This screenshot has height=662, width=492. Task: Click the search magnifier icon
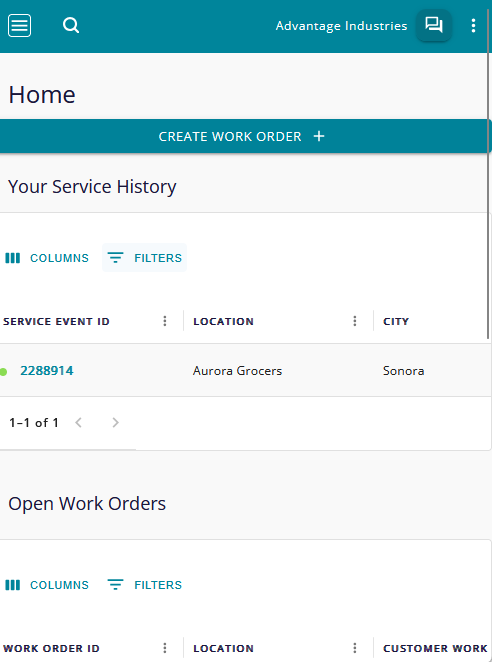pos(71,26)
